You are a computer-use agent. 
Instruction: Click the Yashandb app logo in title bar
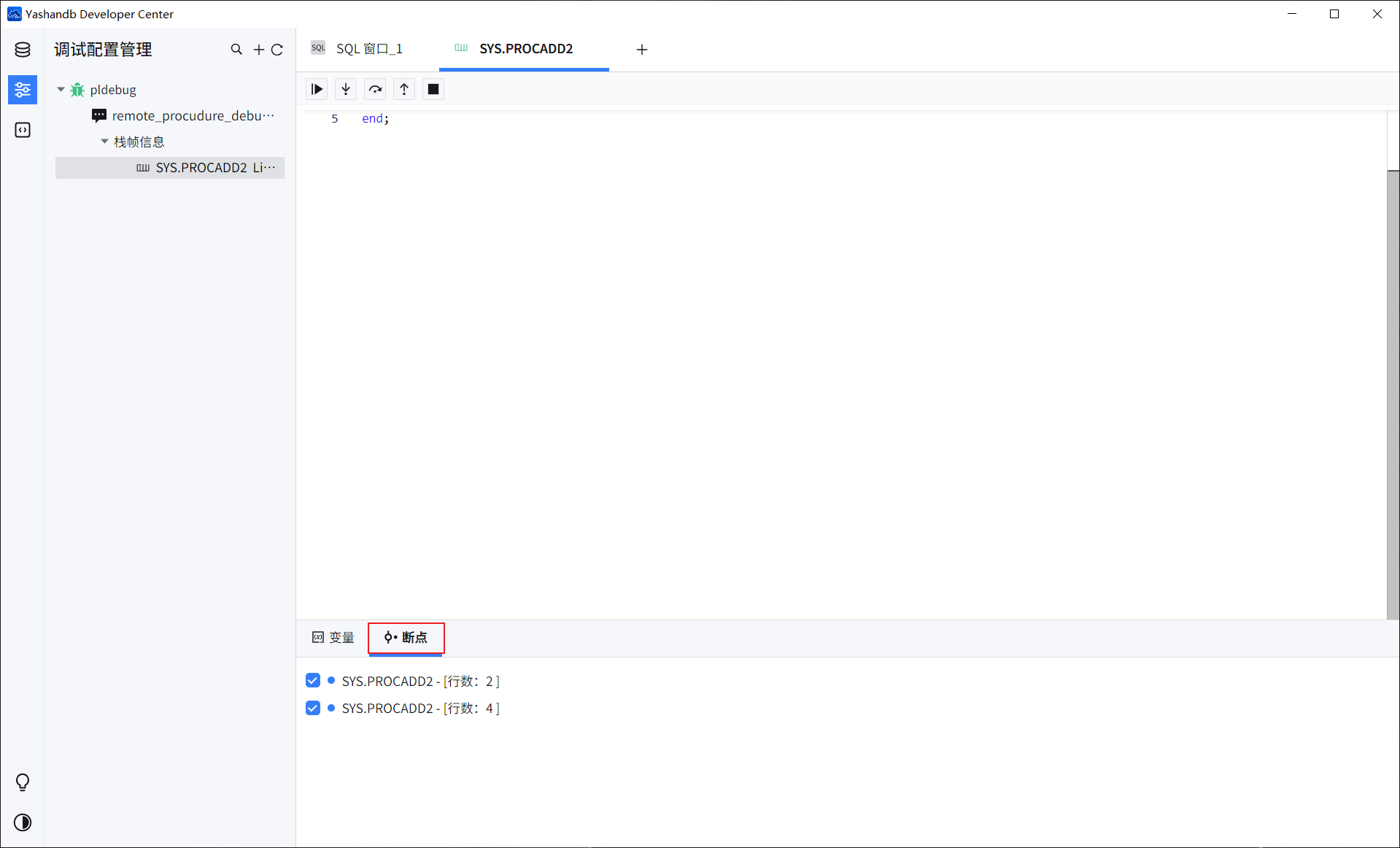coord(14,14)
